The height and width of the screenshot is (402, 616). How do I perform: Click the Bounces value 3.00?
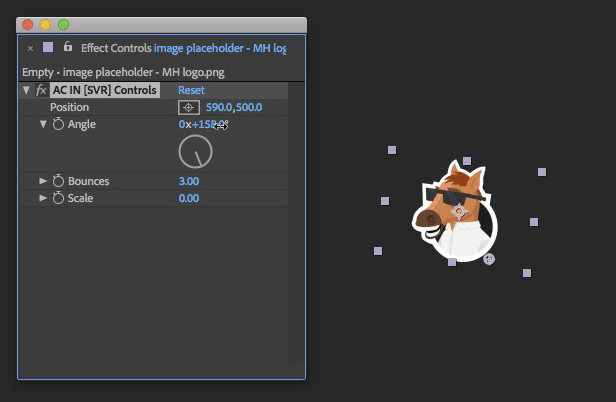(x=188, y=181)
